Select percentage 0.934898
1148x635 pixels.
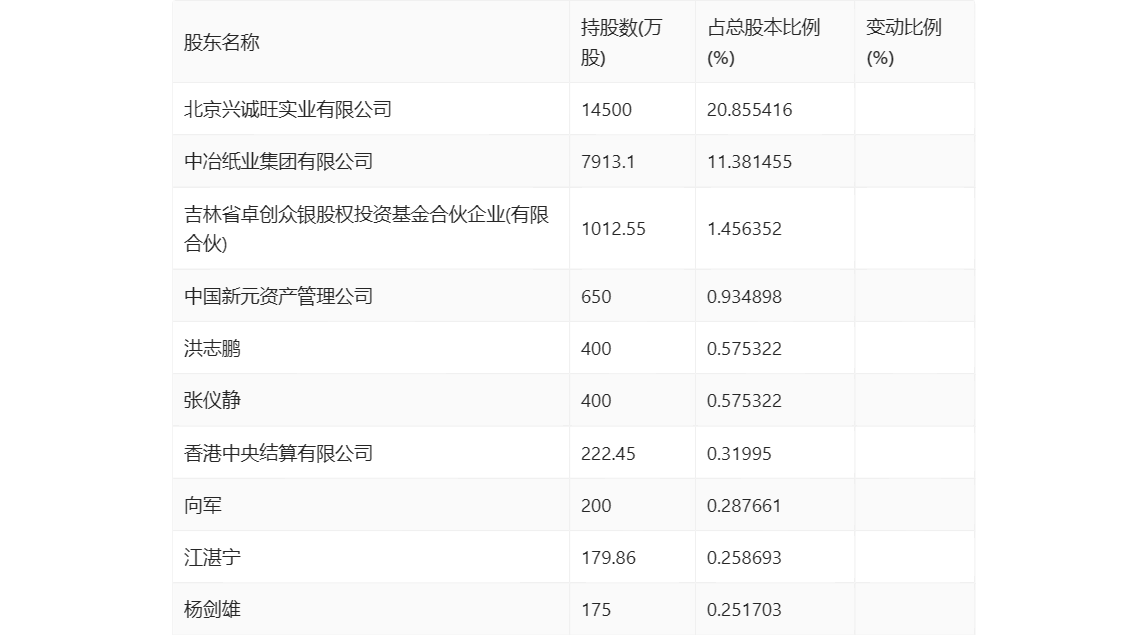(x=744, y=297)
